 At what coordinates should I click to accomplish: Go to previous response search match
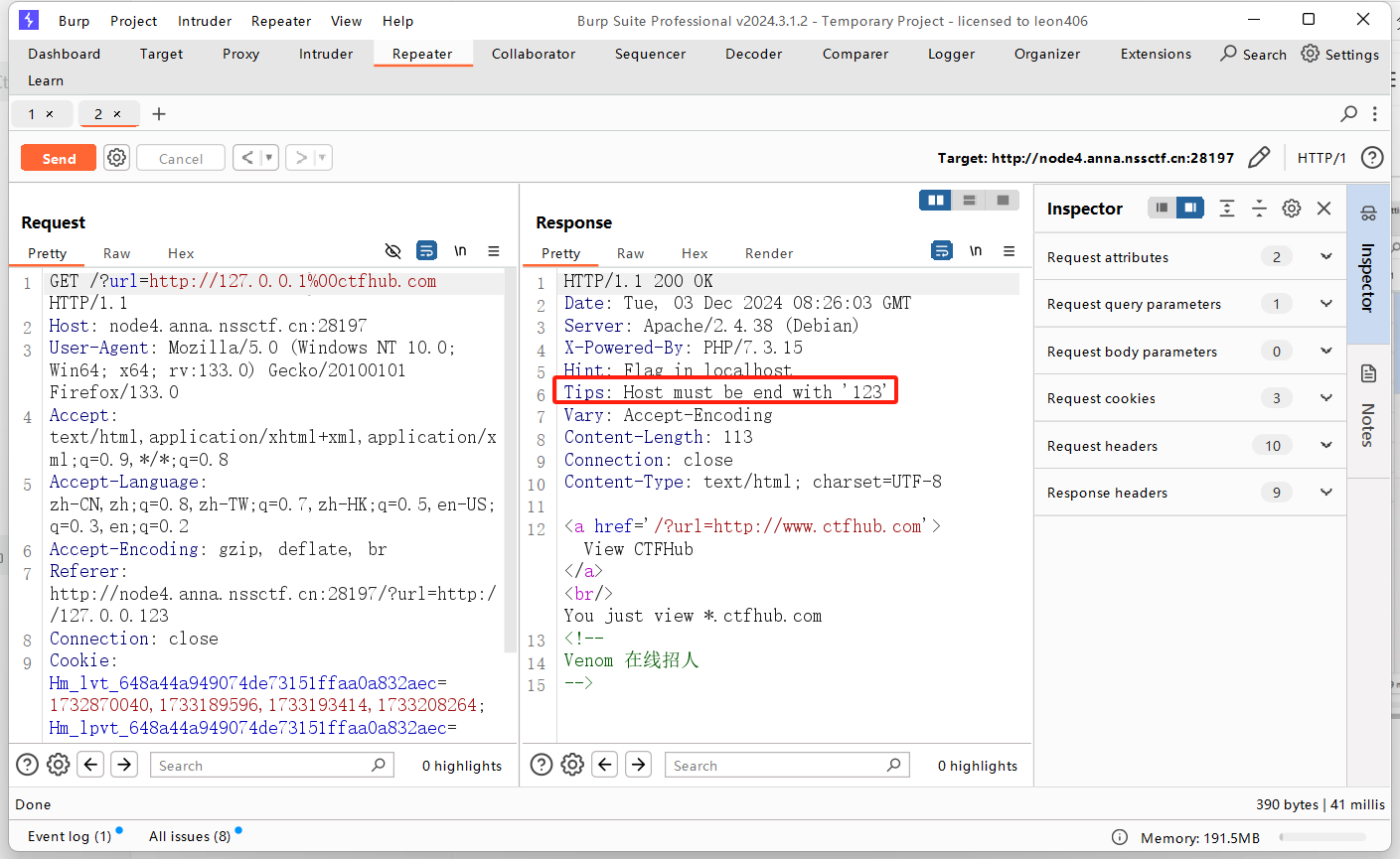605,765
